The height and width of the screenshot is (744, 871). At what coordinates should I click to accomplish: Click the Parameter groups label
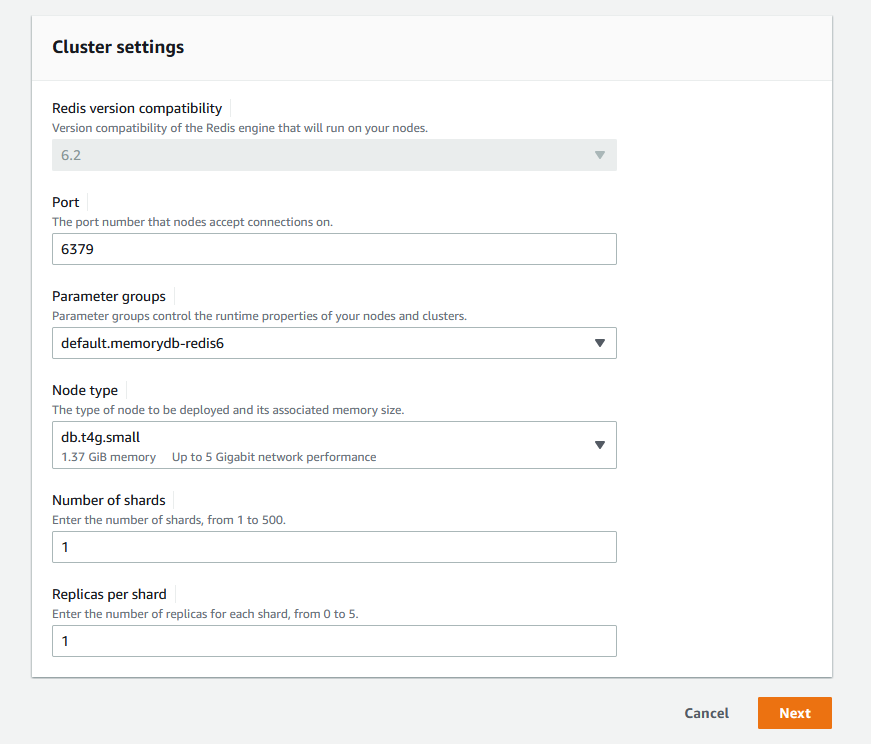pos(109,296)
